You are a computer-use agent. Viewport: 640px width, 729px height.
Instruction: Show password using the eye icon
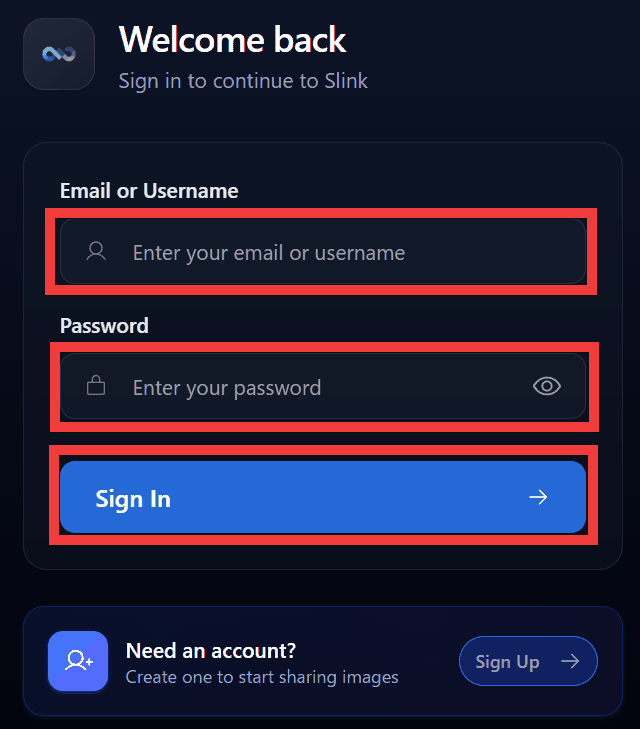coord(547,386)
